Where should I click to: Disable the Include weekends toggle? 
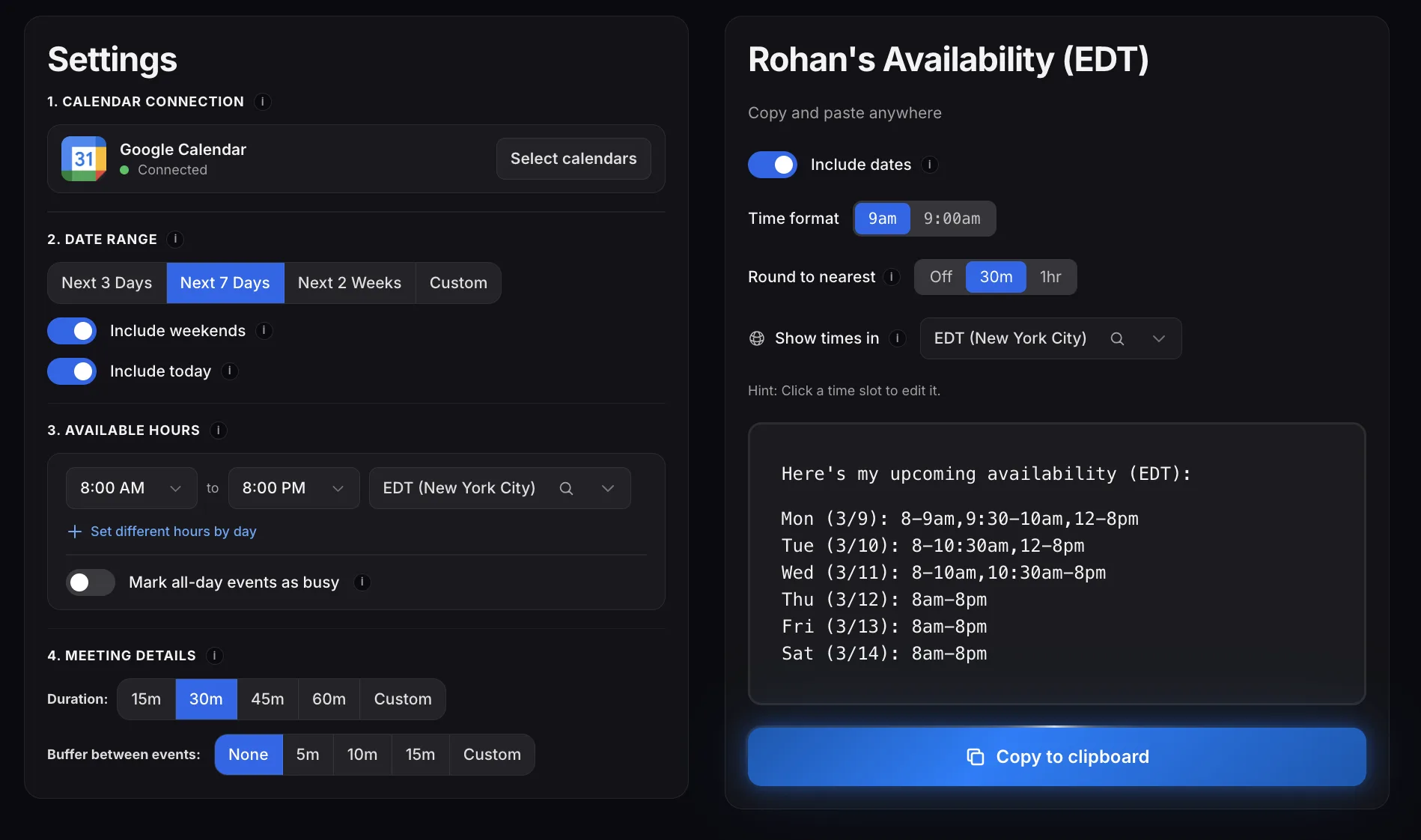72,331
